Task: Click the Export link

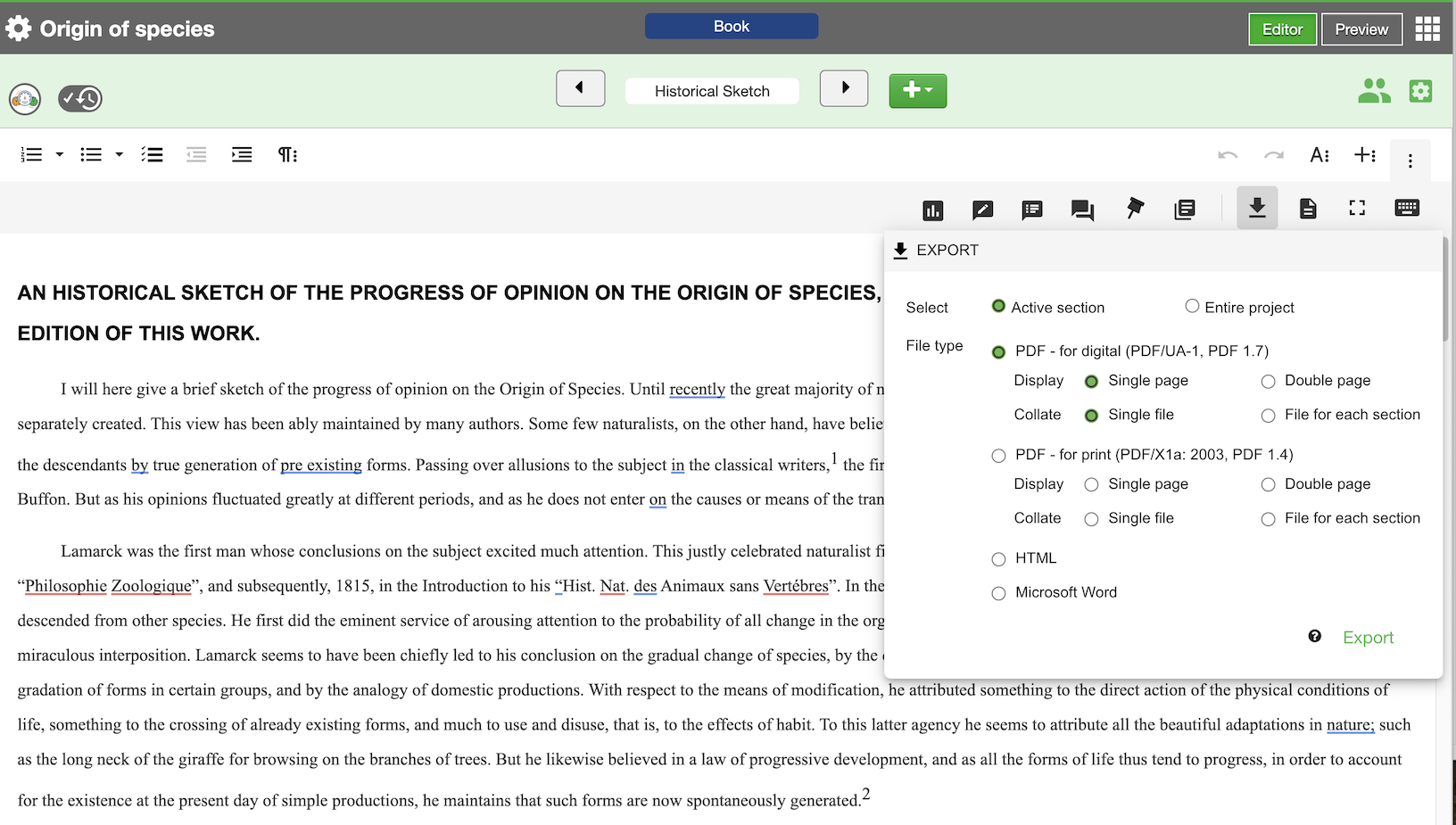Action: pos(1368,638)
